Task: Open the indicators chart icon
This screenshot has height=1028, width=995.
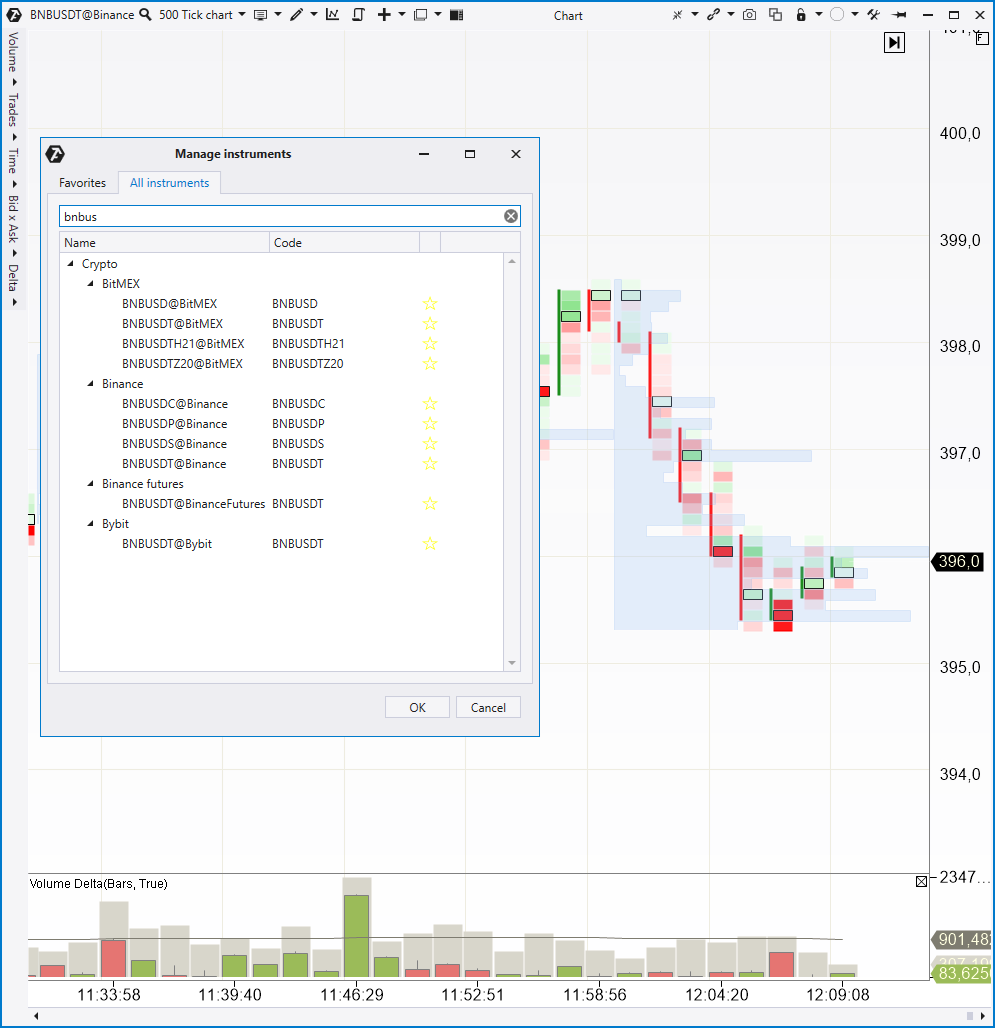Action: coord(332,14)
